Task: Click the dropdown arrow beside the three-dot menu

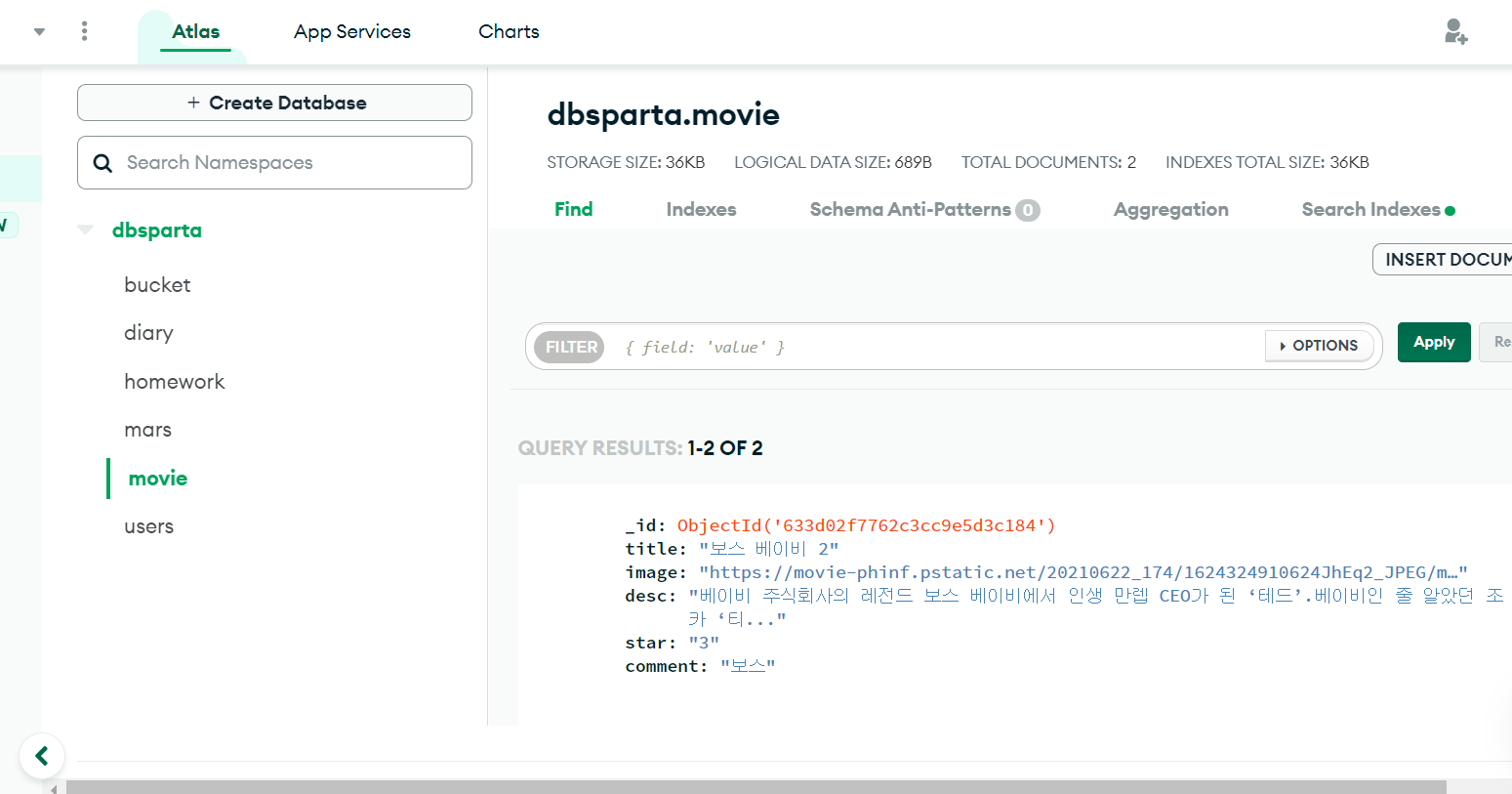Action: (x=39, y=32)
